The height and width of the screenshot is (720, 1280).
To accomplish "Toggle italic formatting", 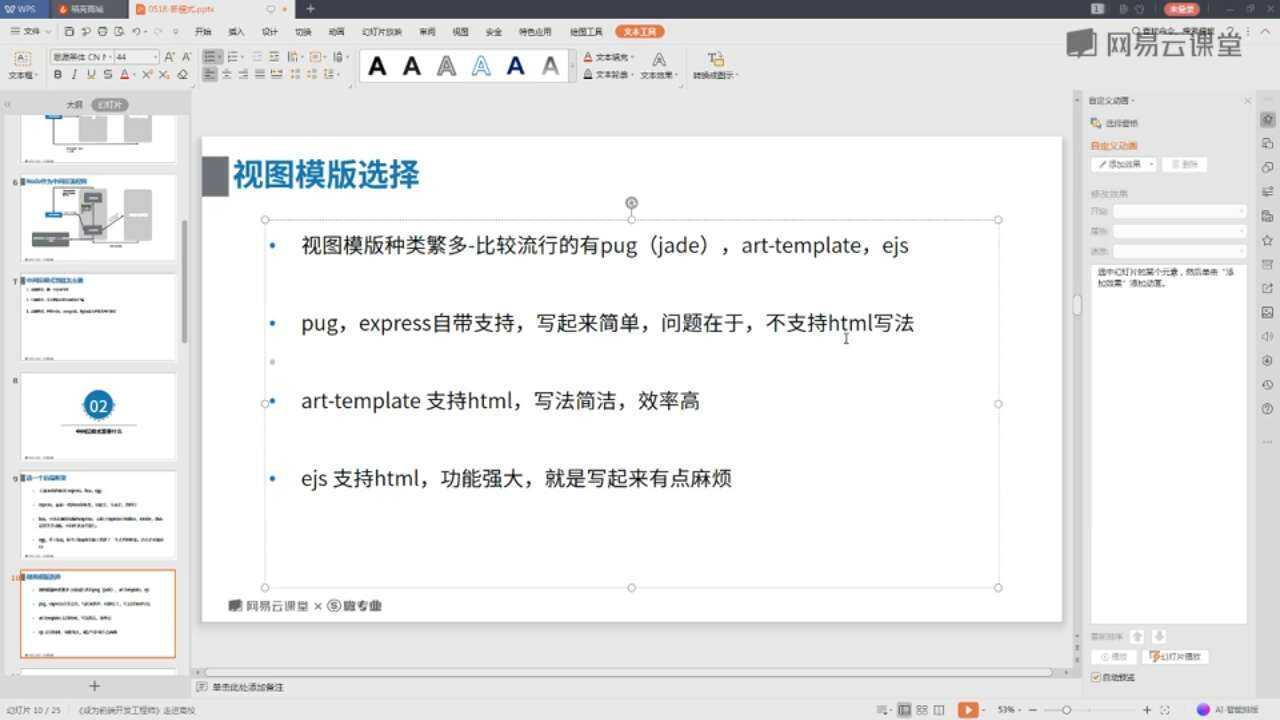I will (74, 75).
